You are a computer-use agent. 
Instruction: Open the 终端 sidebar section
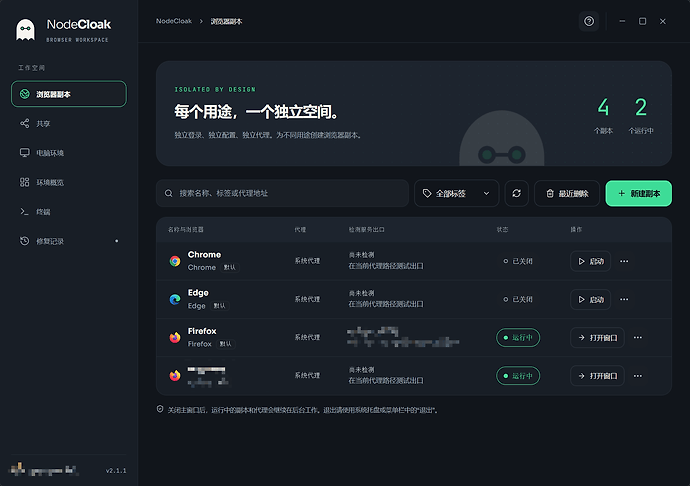[x=69, y=212]
